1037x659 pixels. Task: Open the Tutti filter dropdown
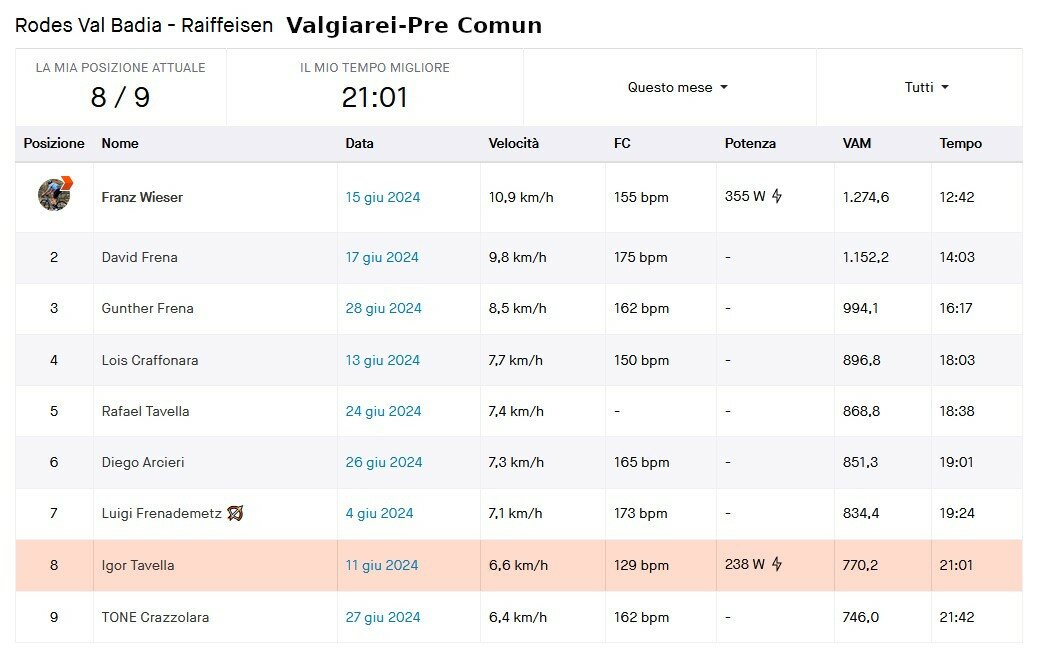pos(927,87)
